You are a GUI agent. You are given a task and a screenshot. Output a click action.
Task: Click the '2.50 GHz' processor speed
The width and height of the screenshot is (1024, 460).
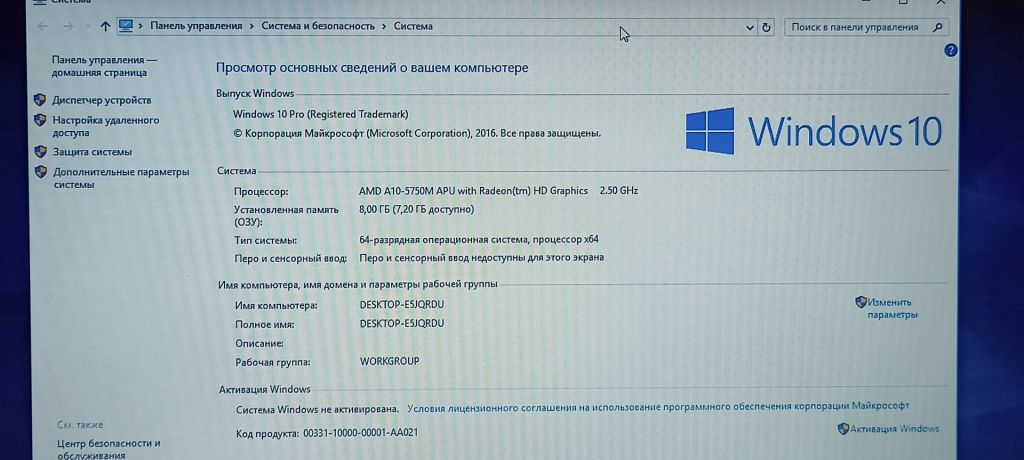pos(618,191)
